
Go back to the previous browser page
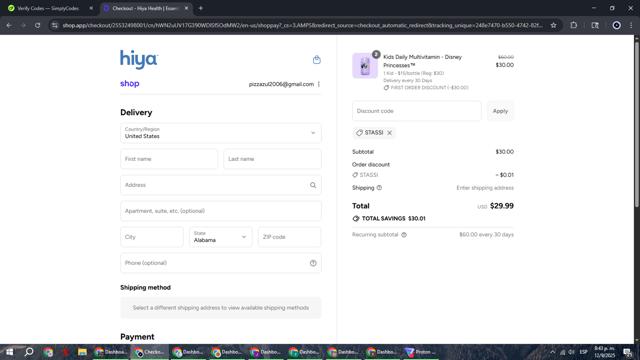point(9,25)
